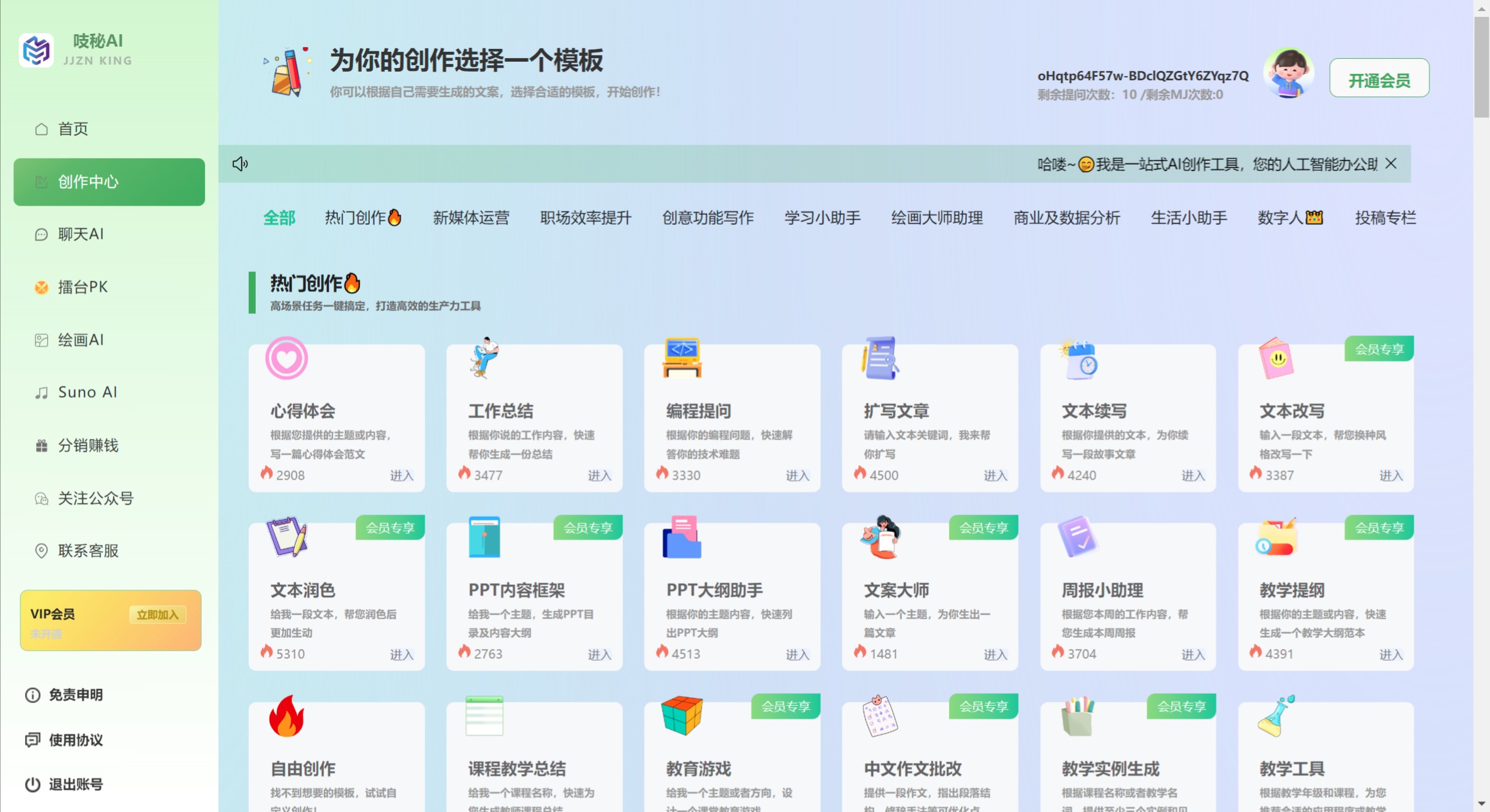Open the 文案大师 tool via 进入
1490x812 pixels.
(x=995, y=654)
